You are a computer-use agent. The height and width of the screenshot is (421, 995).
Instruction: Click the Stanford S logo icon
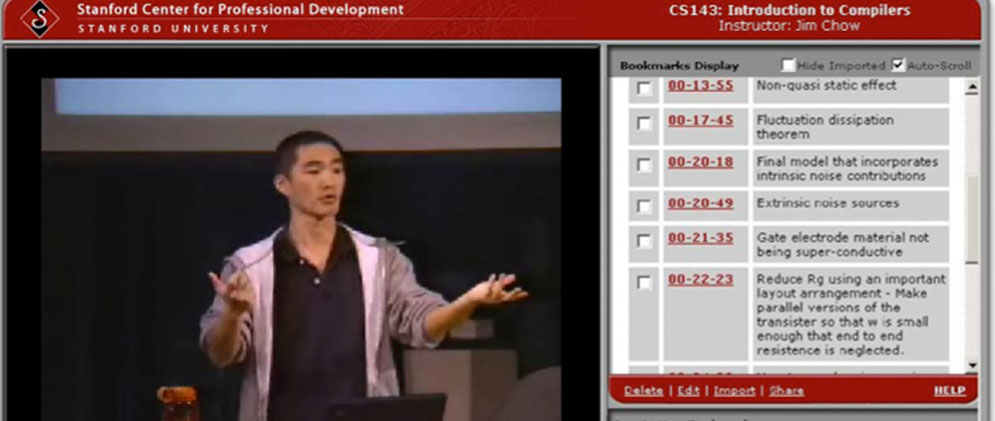coord(40,19)
